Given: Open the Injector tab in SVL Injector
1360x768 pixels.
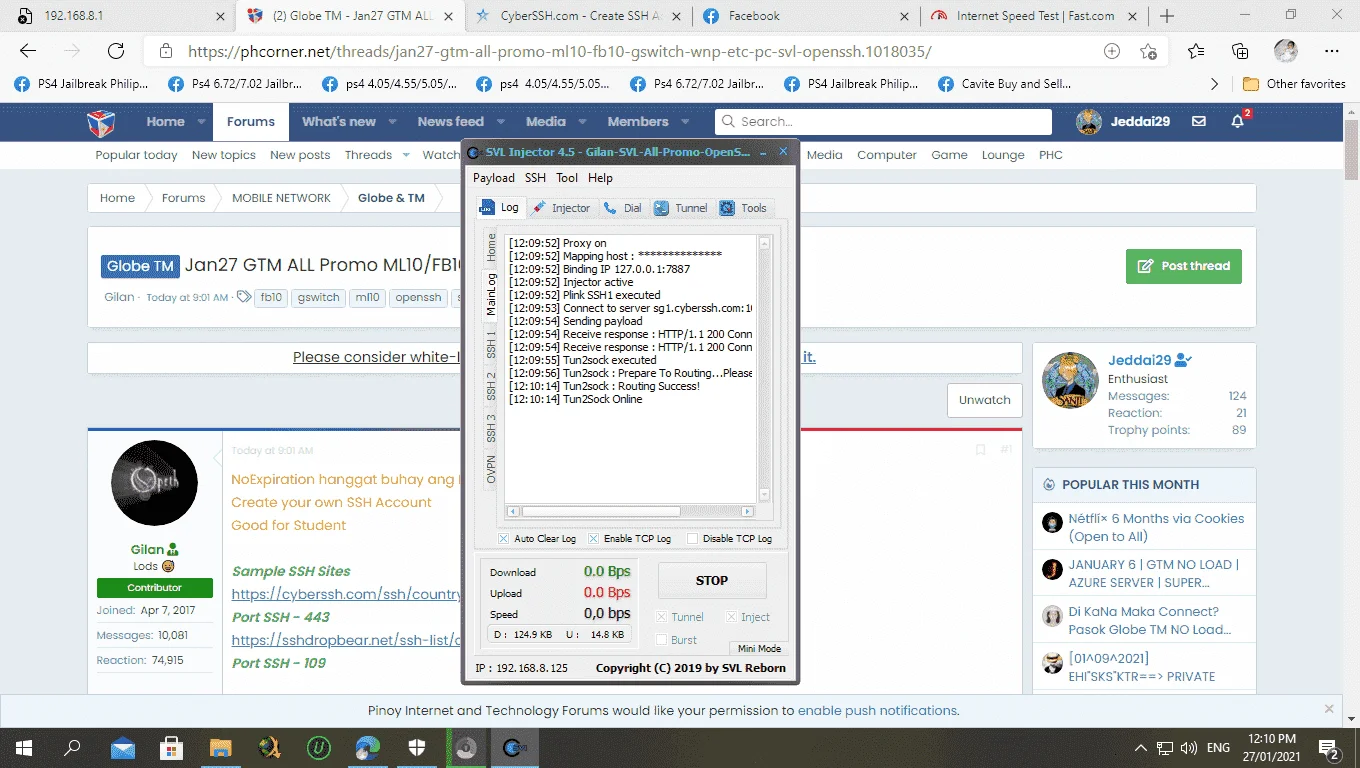Looking at the screenshot, I should pos(561,208).
